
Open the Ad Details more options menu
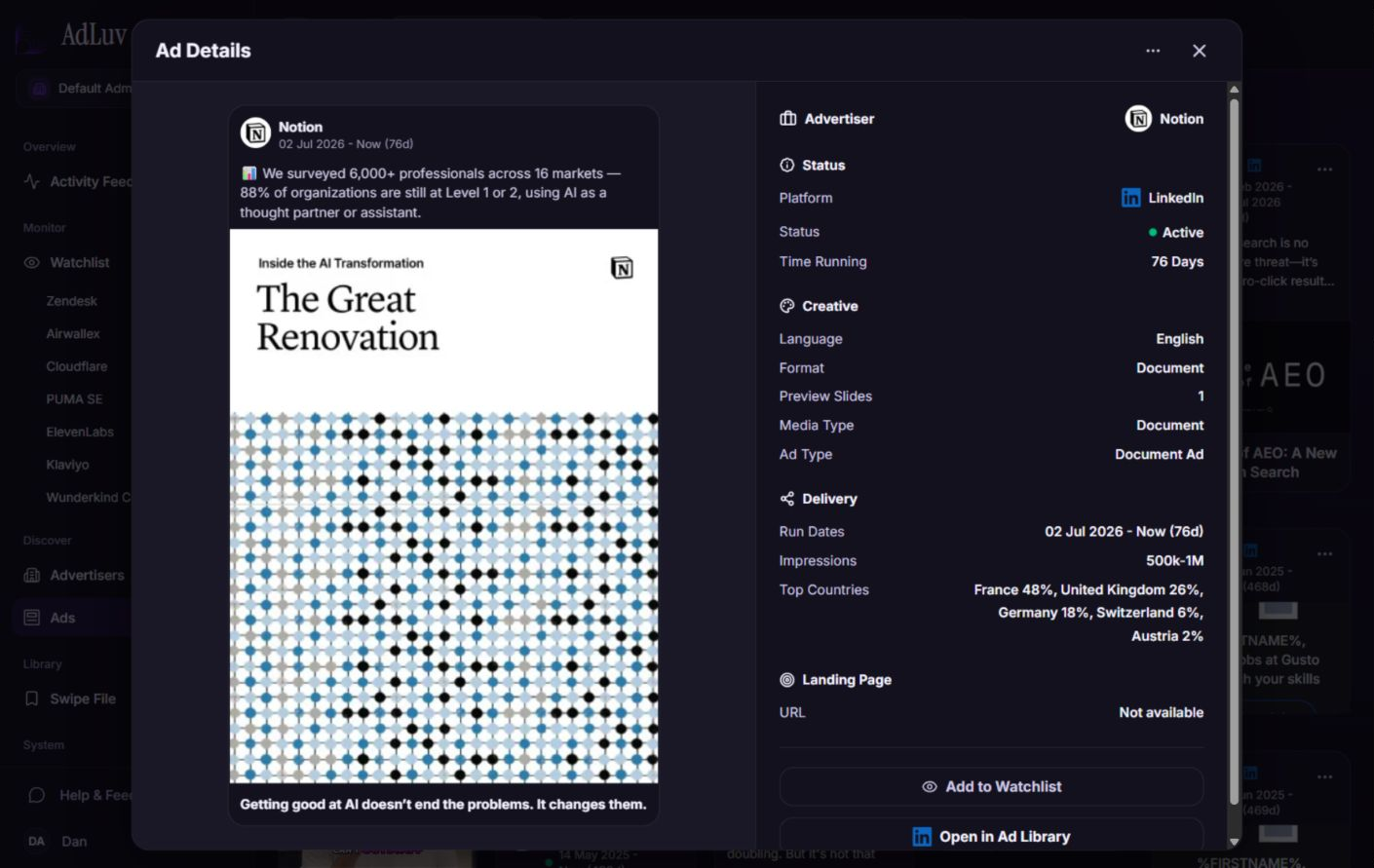coord(1153,51)
